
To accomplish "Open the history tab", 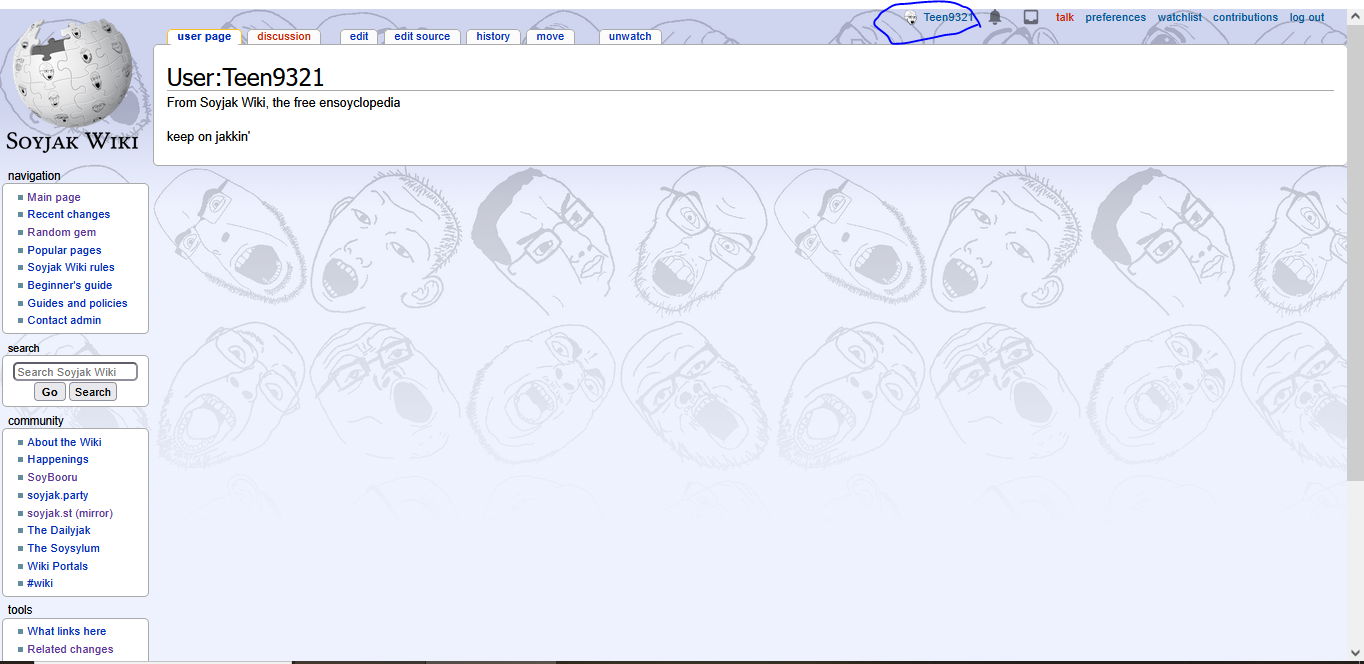I will [493, 37].
